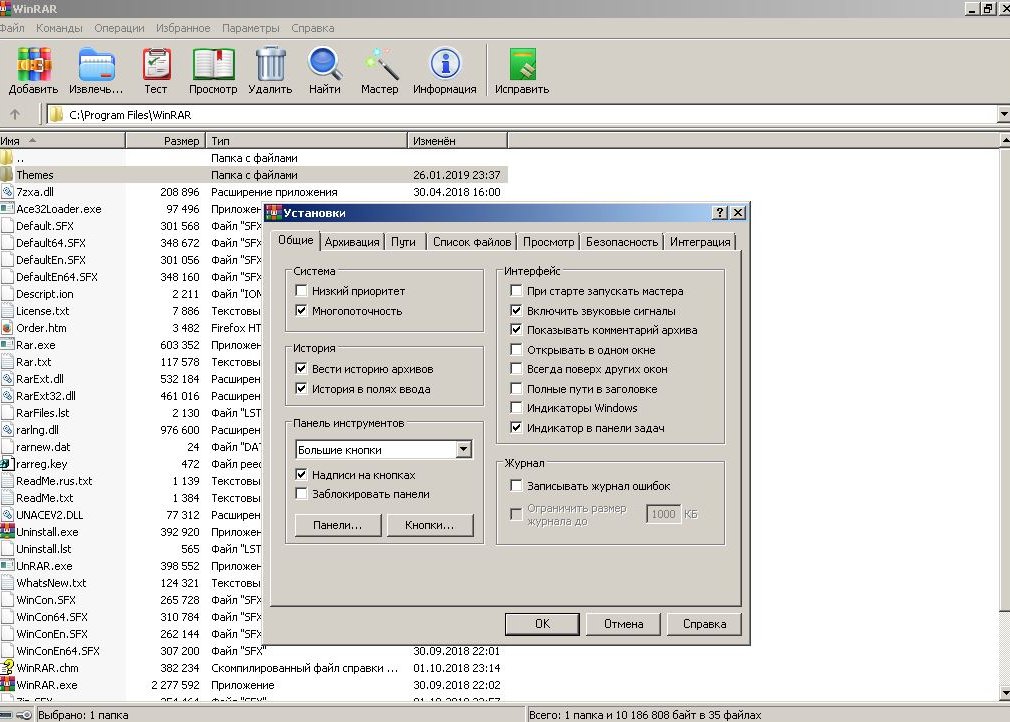This screenshot has width=1010, height=722.
Task: Click the Добавить (Add) toolbar icon
Action: (33, 64)
